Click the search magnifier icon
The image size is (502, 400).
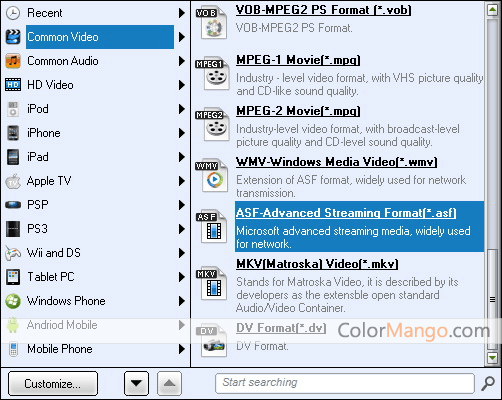[x=488, y=383]
